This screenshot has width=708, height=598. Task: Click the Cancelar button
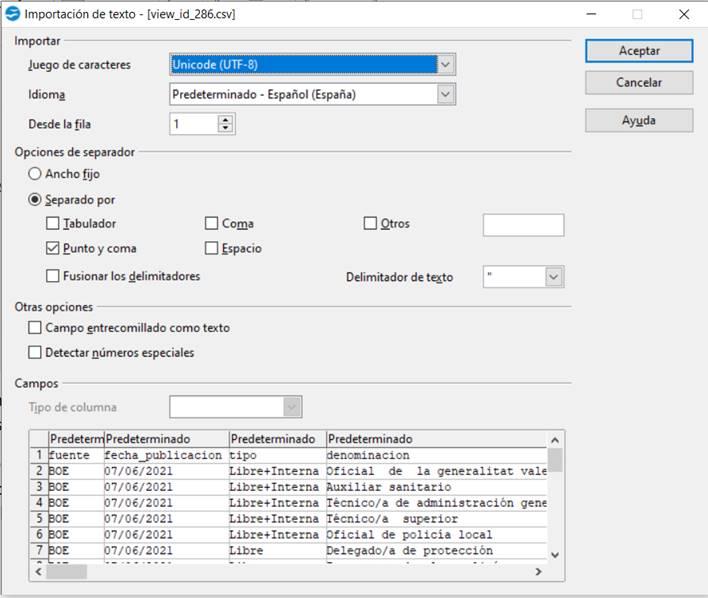coord(639,83)
